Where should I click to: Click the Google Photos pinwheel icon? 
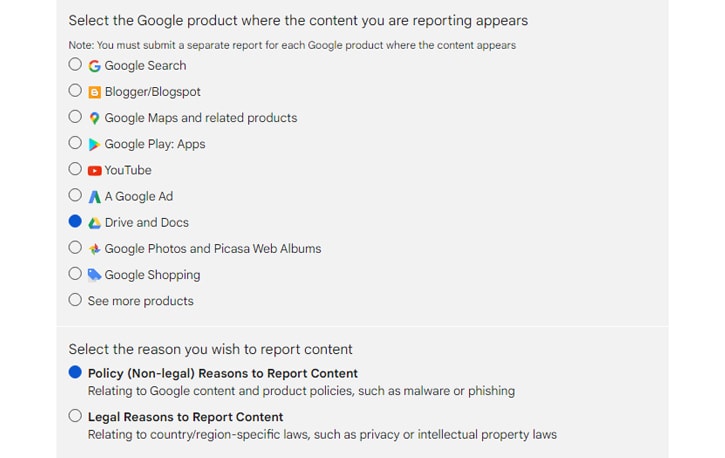94,249
